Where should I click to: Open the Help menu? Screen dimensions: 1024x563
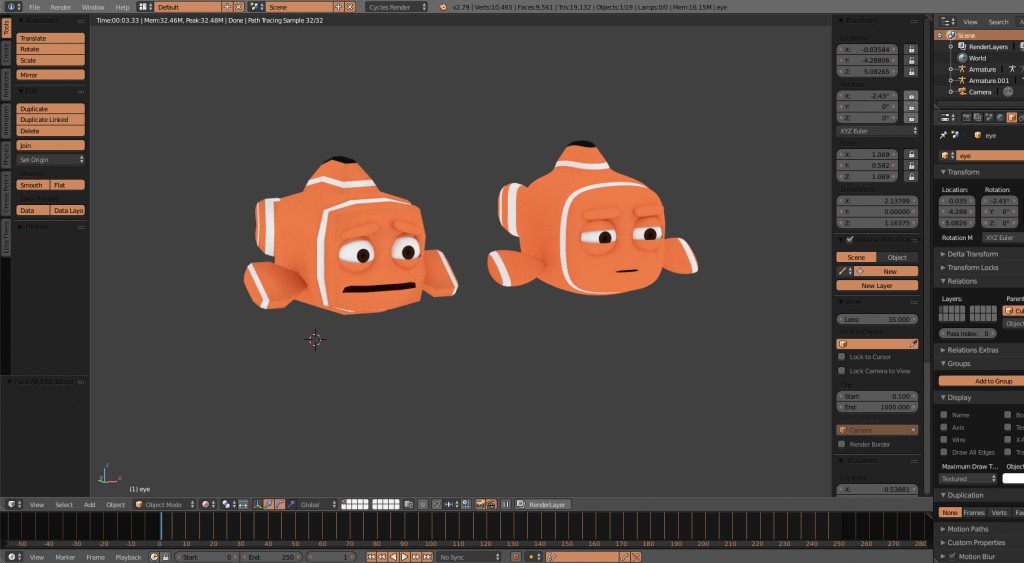click(122, 7)
